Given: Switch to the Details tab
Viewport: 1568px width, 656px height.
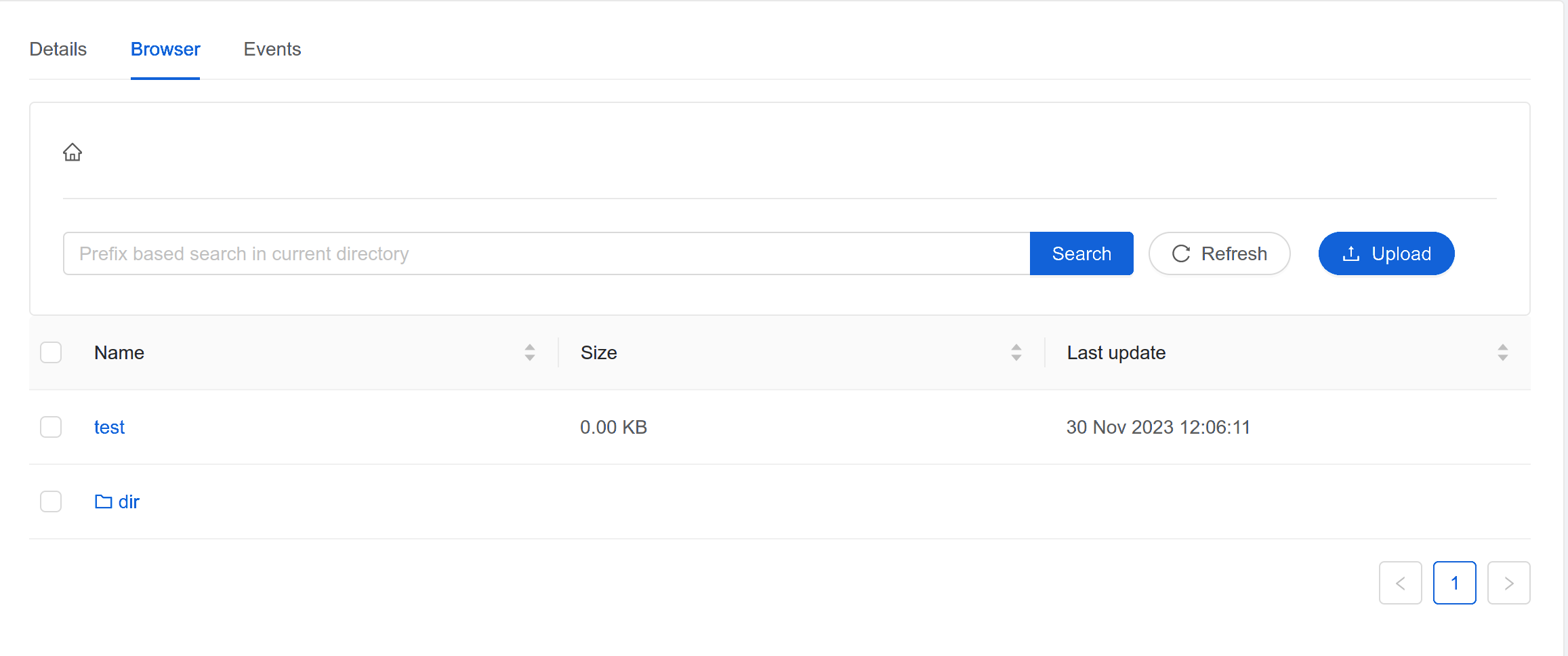Looking at the screenshot, I should [x=58, y=49].
